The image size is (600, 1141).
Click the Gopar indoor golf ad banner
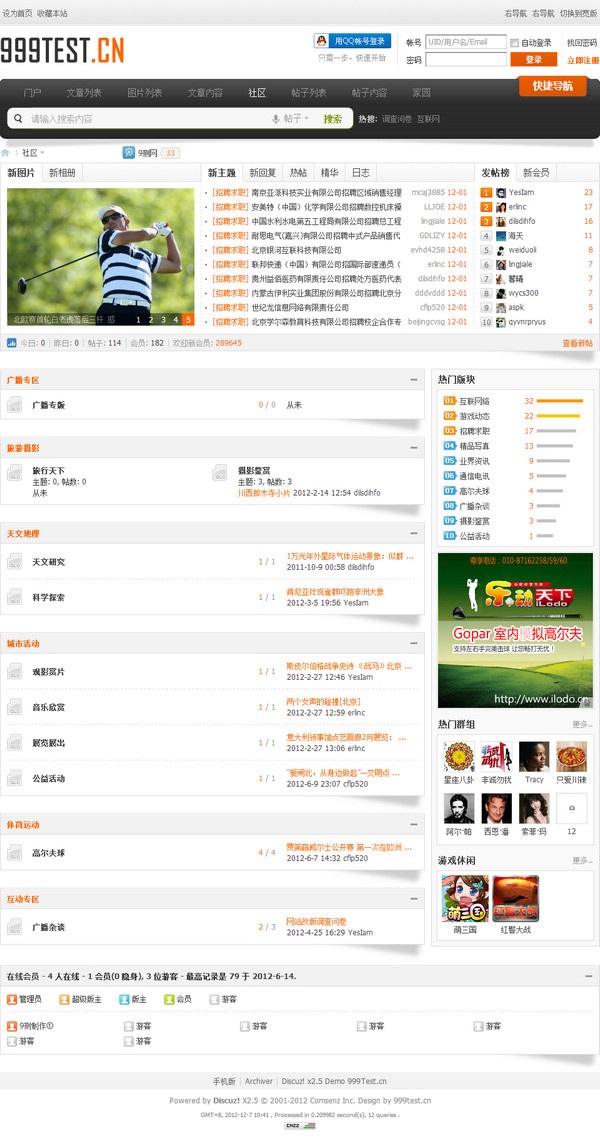[x=515, y=630]
